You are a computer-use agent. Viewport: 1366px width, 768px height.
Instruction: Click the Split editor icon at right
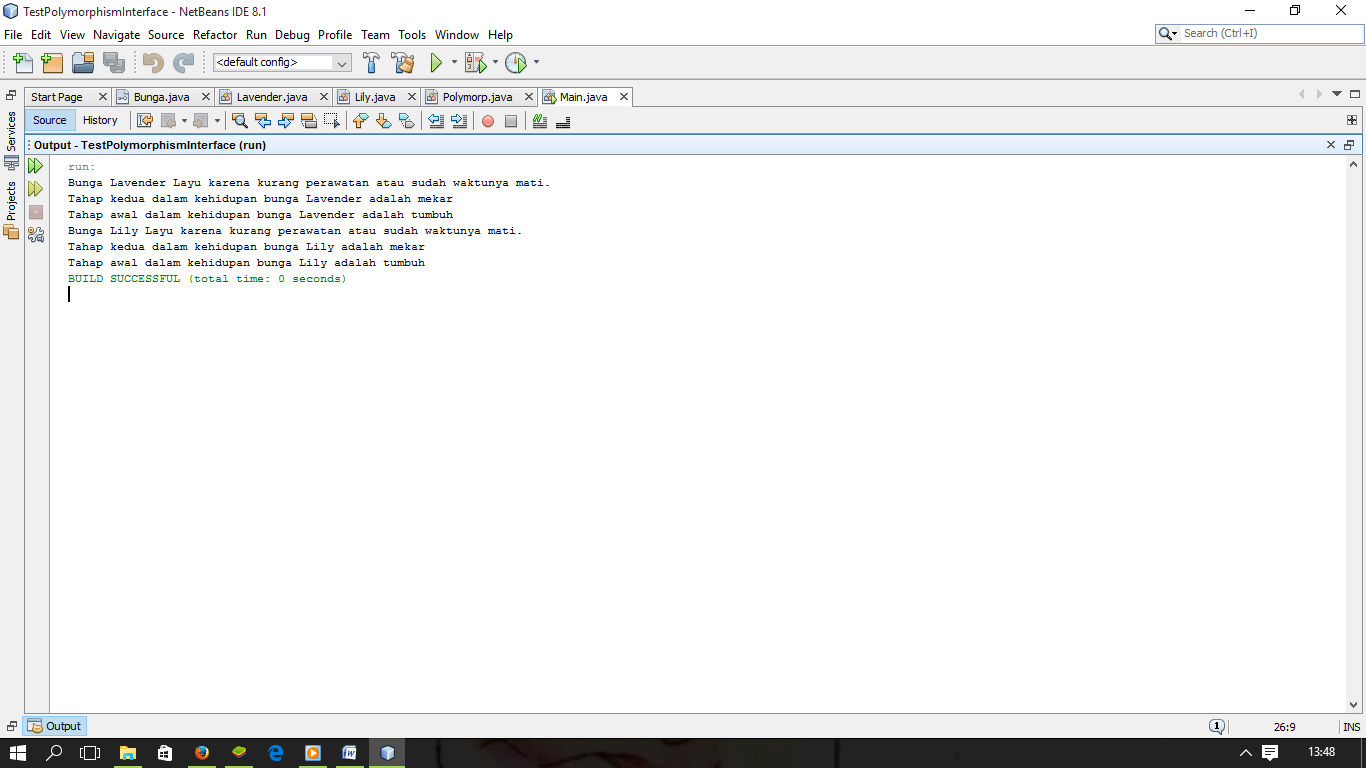click(1352, 121)
